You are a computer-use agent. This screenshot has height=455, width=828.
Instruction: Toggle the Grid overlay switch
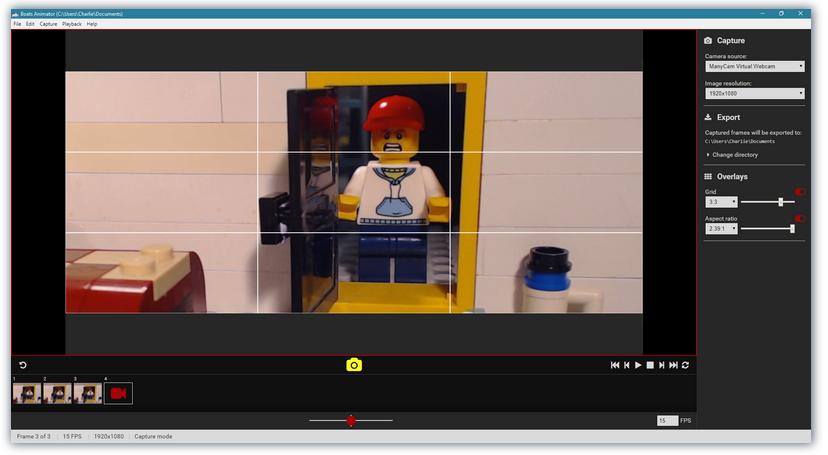pyautogui.click(x=800, y=192)
